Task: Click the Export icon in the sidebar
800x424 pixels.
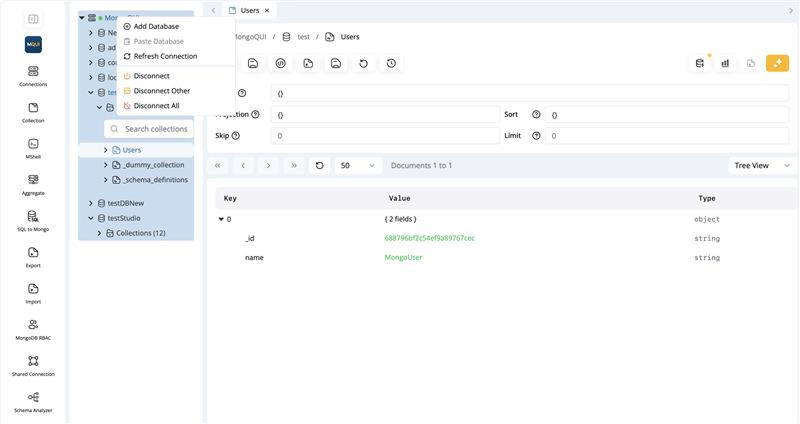Action: point(33,257)
